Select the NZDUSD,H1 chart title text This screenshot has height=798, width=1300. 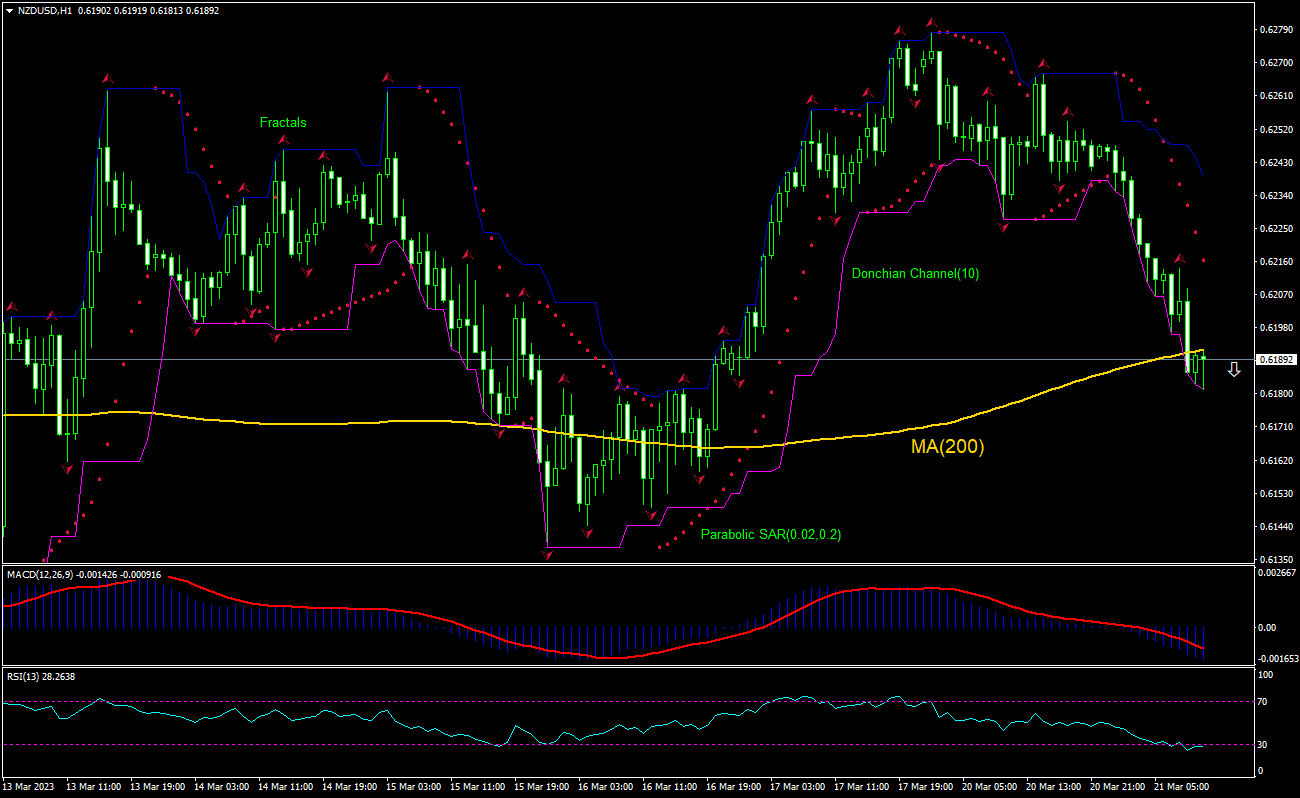click(45, 10)
